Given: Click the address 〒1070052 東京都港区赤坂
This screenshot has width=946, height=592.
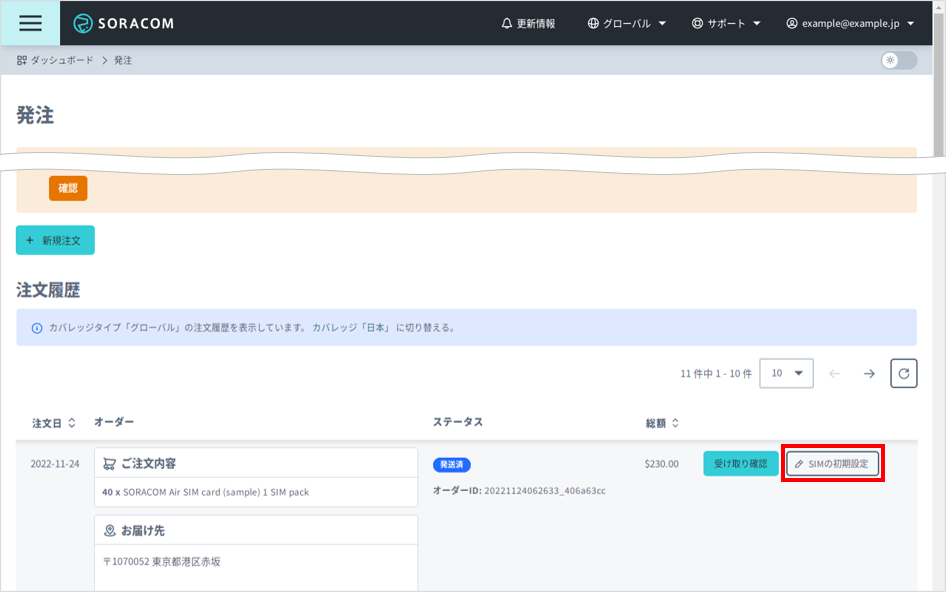Looking at the screenshot, I should (x=162, y=562).
